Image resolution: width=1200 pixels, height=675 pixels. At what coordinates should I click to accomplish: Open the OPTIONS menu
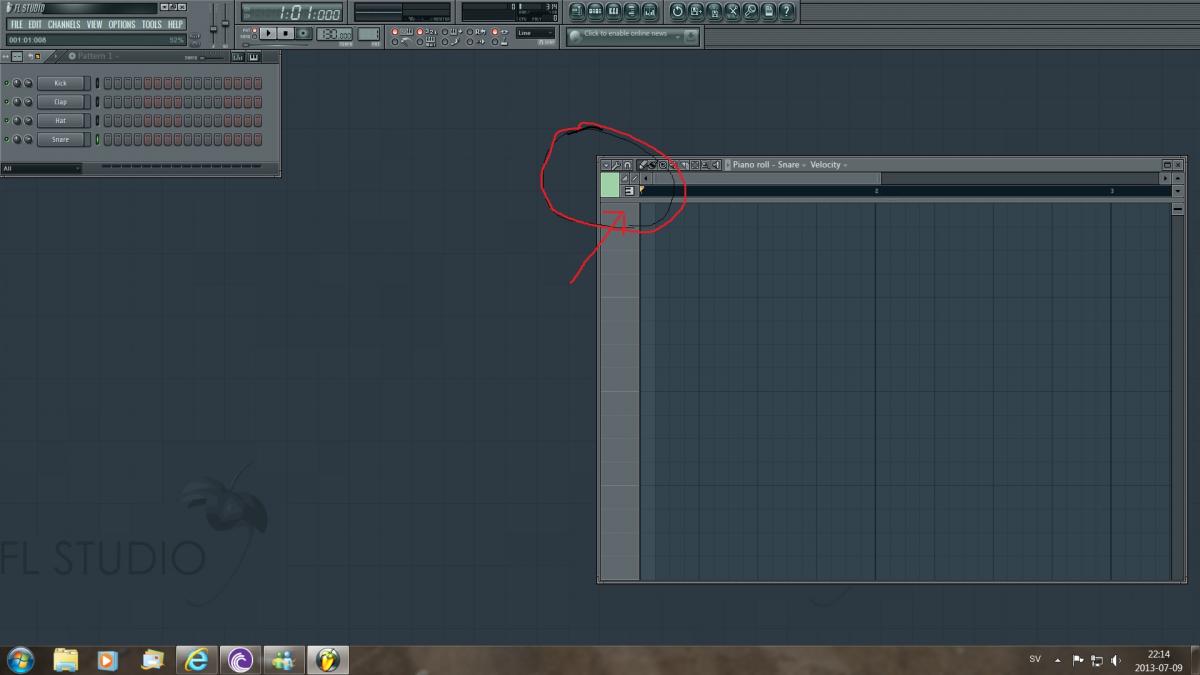[122, 24]
